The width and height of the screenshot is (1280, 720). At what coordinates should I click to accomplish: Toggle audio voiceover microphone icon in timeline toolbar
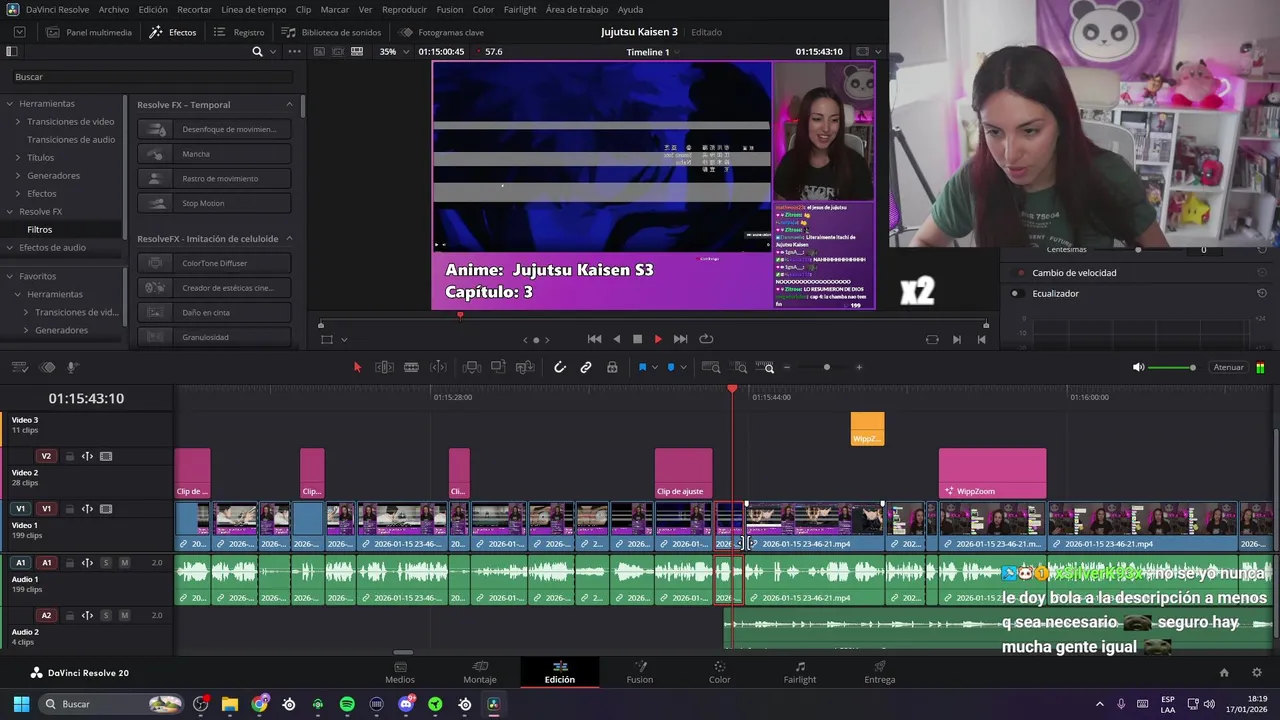pos(72,367)
